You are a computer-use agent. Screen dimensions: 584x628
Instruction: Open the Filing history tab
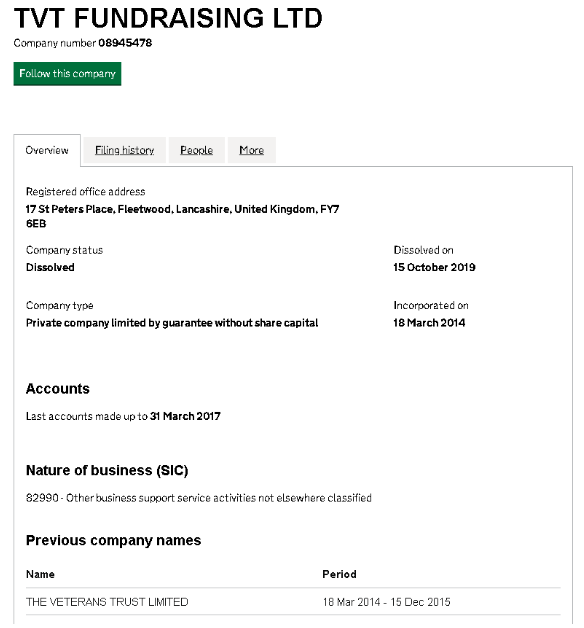125,150
